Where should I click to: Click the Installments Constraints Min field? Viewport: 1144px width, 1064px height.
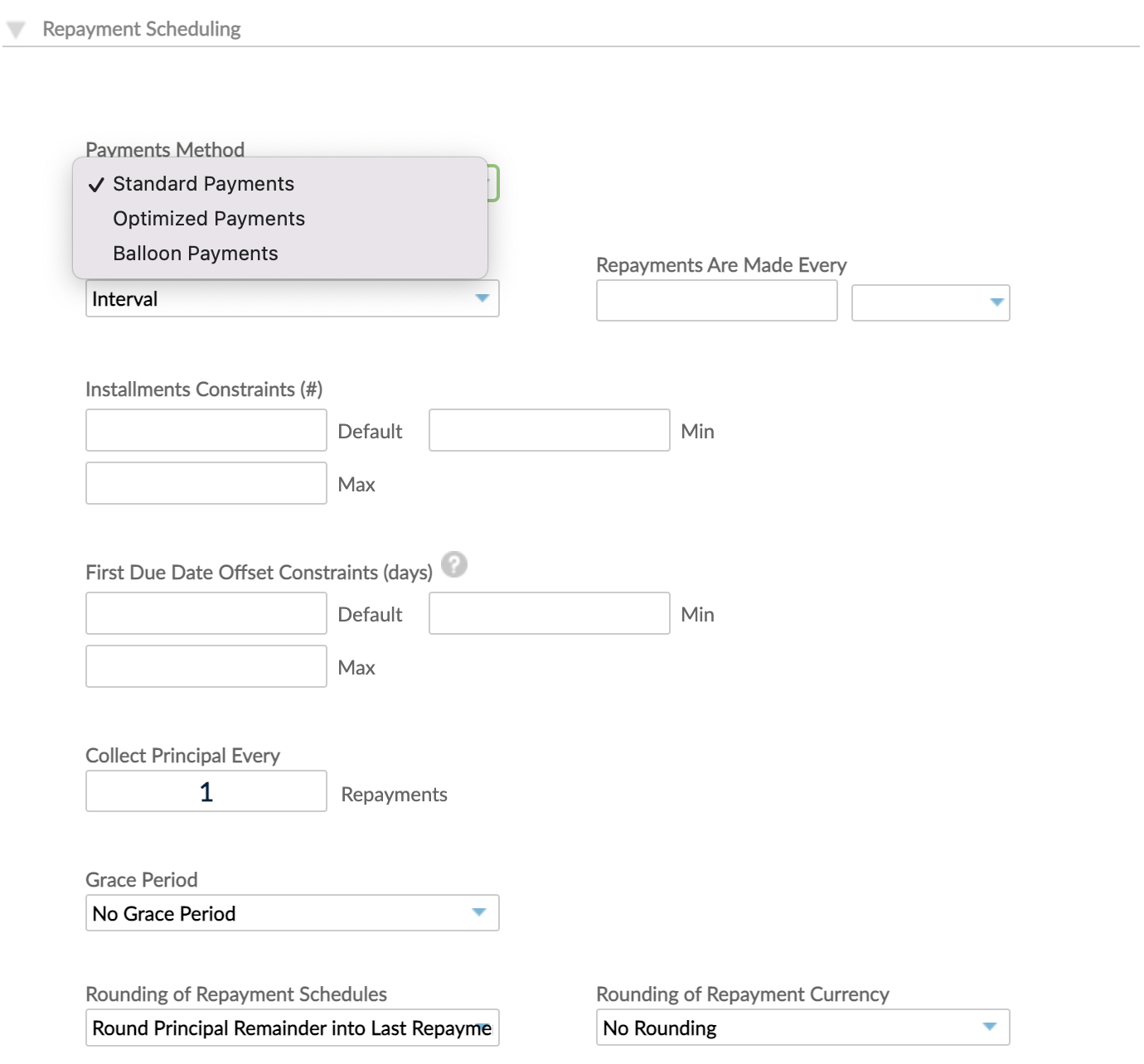(549, 430)
